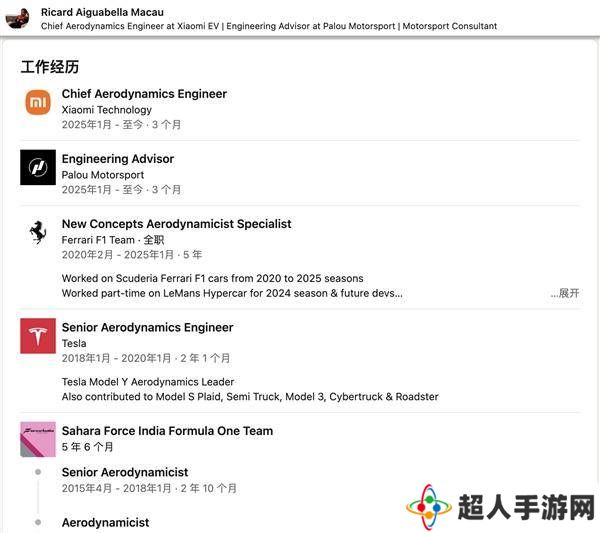Screen dimensions: 600x533
Task: Click the Palou Motorsport logo icon
Action: 38,167
